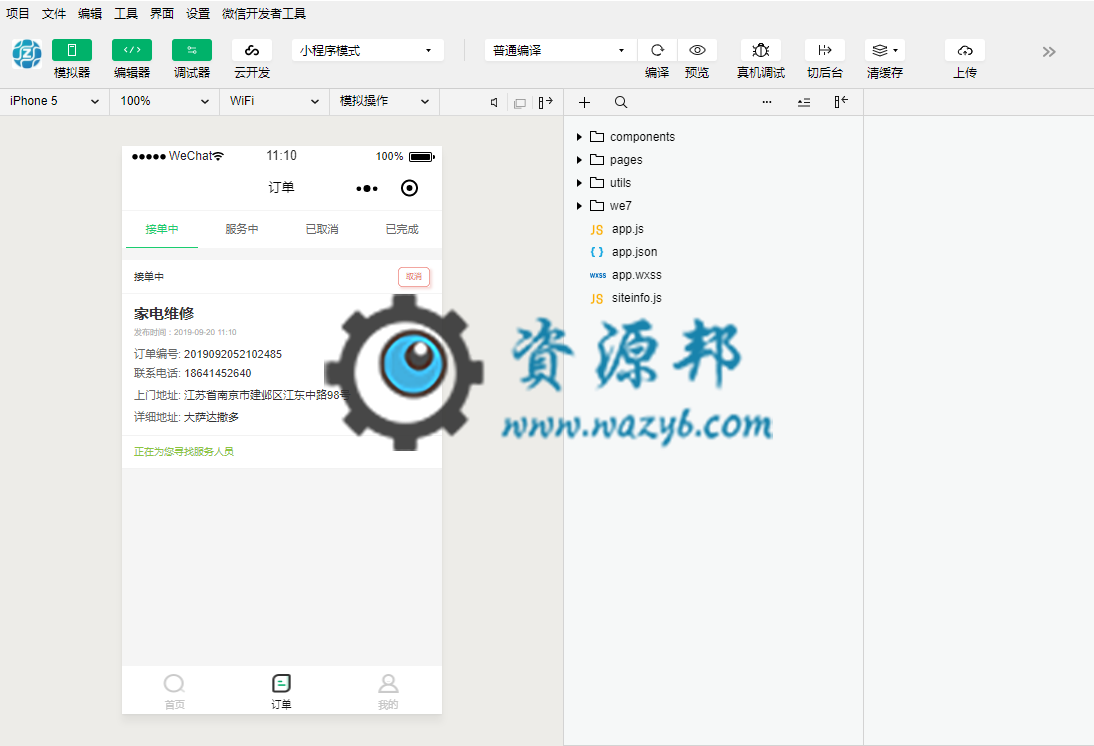Toggle the code editor panel button
Image resolution: width=1094 pixels, height=746 pixels.
point(132,50)
